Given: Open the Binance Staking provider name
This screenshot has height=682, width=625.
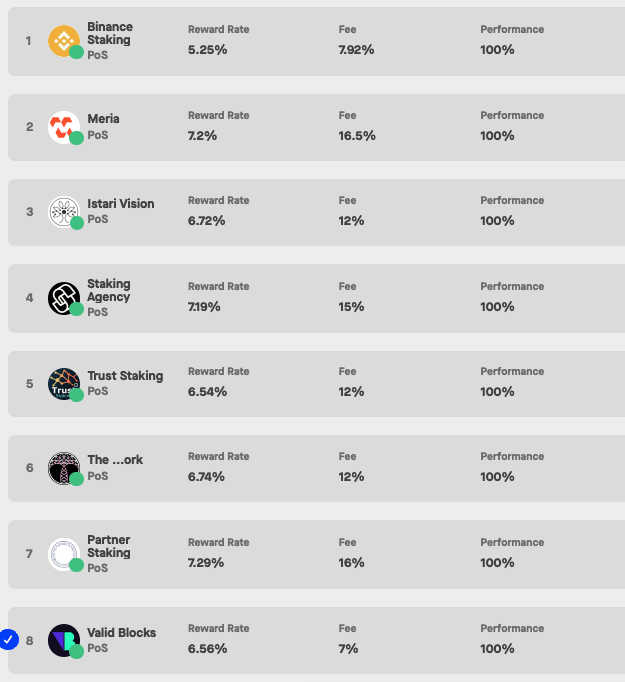Looking at the screenshot, I should 109,33.
